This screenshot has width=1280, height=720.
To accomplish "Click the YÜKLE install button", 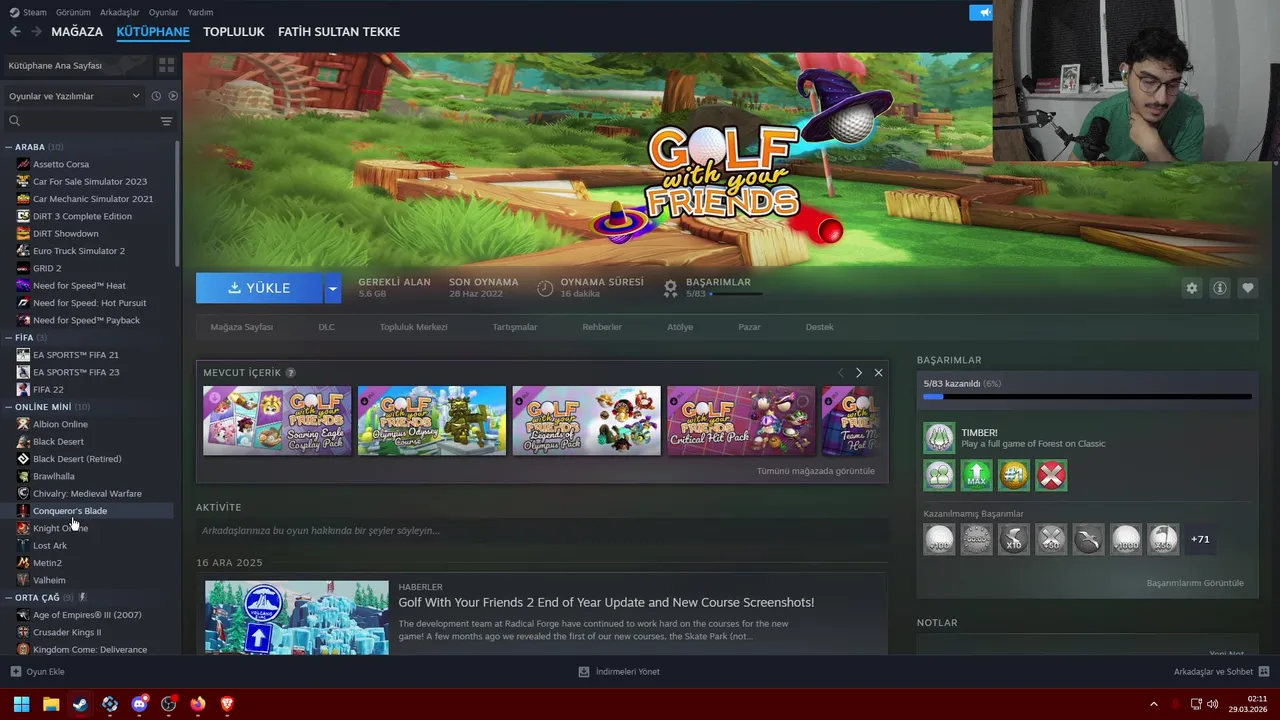I will click(259, 288).
